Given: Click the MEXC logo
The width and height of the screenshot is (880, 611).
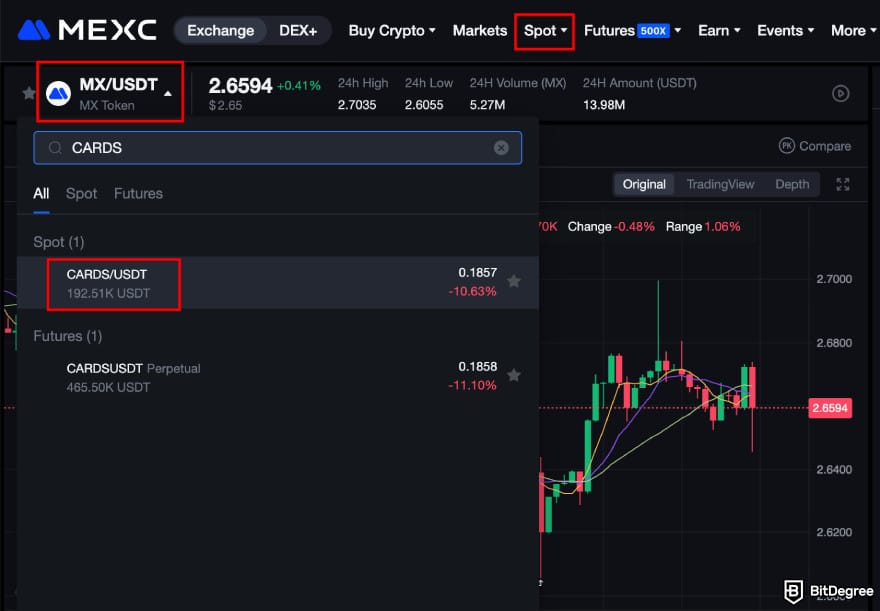Looking at the screenshot, I should coord(86,30).
